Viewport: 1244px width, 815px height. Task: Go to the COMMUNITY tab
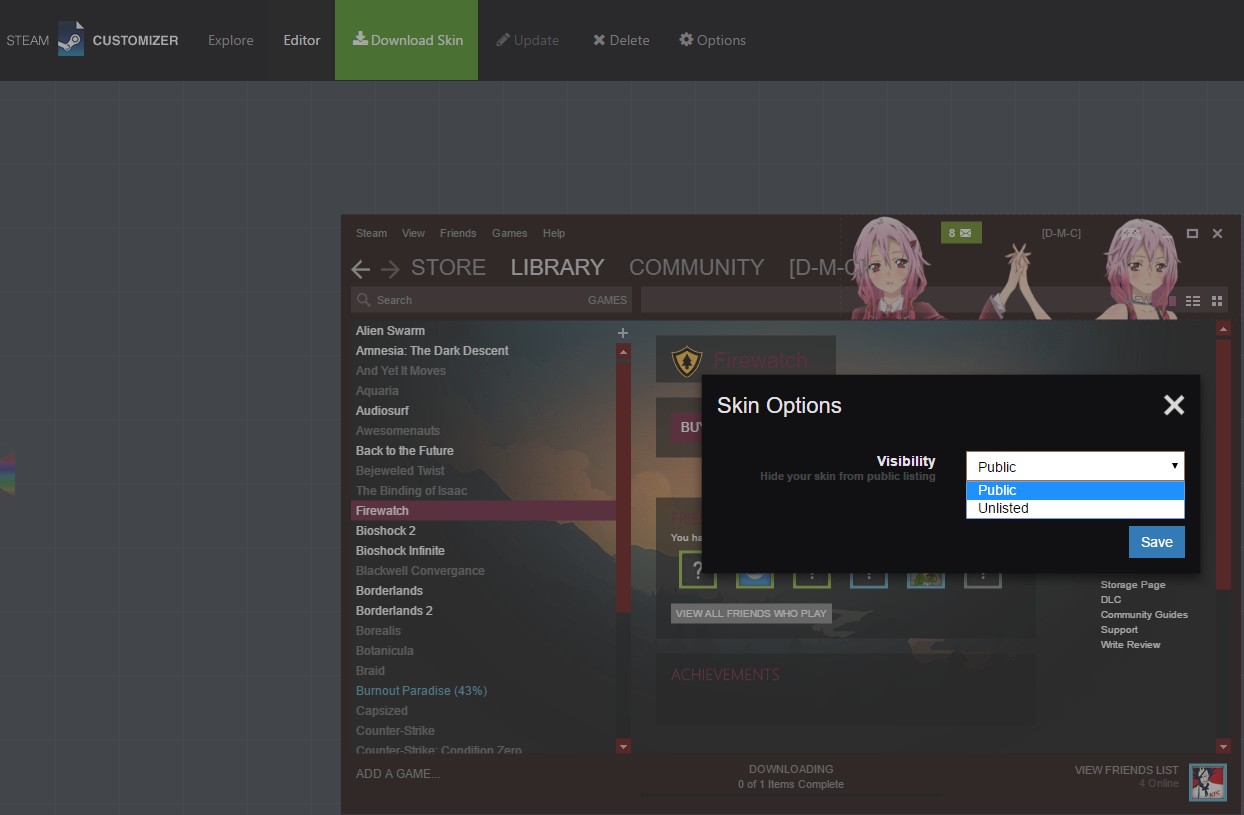tap(696, 268)
